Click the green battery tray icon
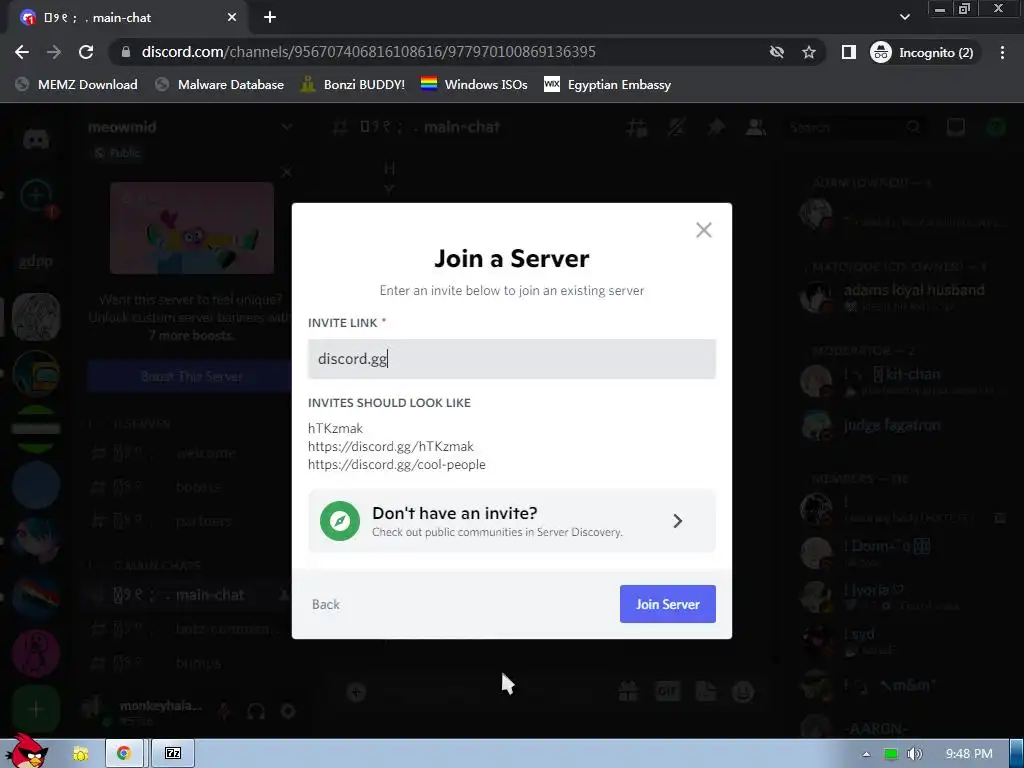The width and height of the screenshot is (1024, 768). click(891, 754)
